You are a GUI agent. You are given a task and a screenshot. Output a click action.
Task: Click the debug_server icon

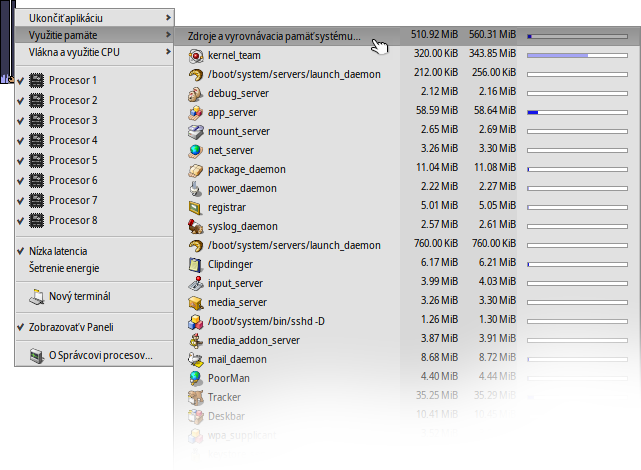196,94
